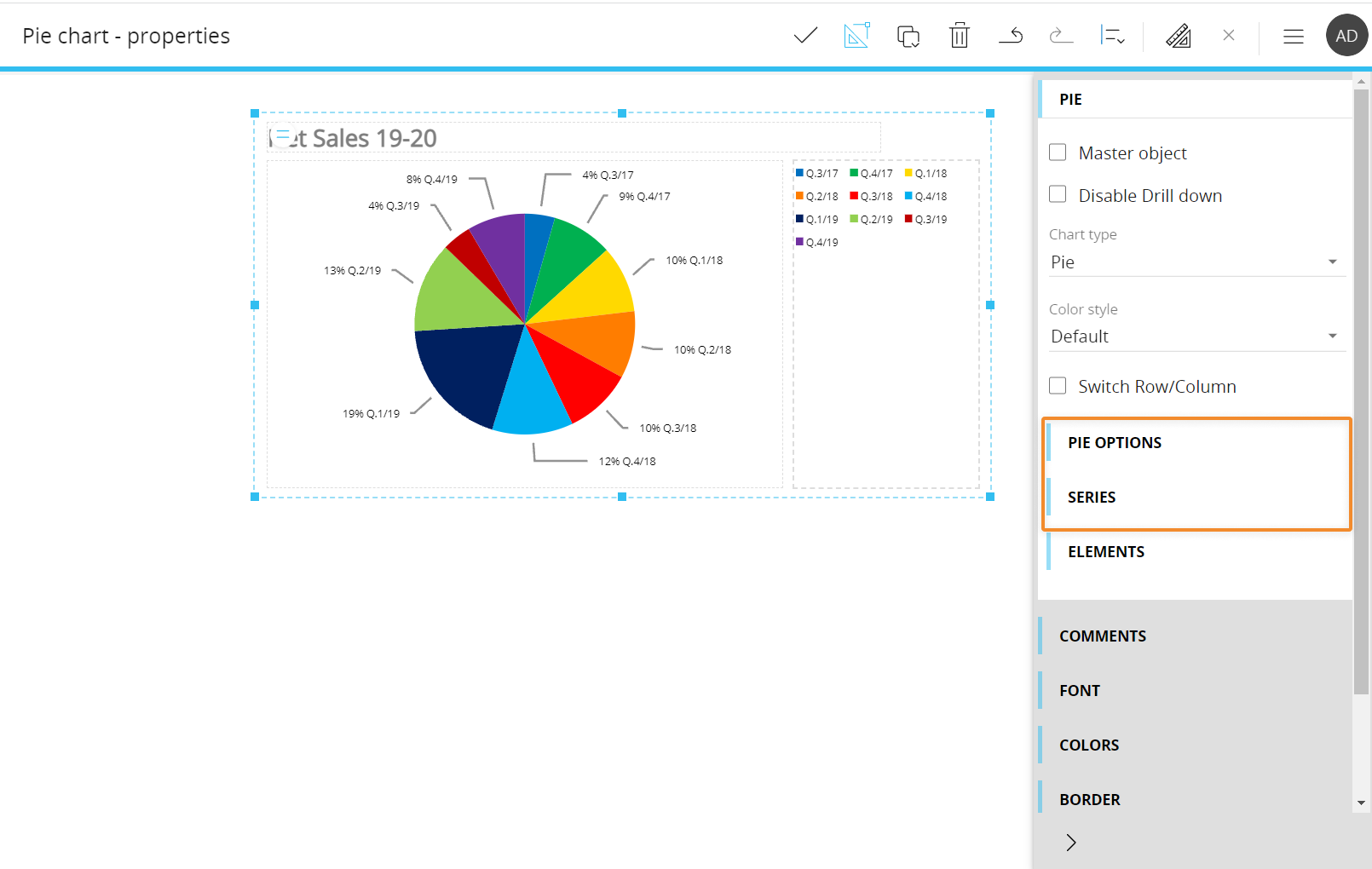Open the Chart type dropdown
Image resolution: width=1372 pixels, height=869 pixels.
[1196, 262]
